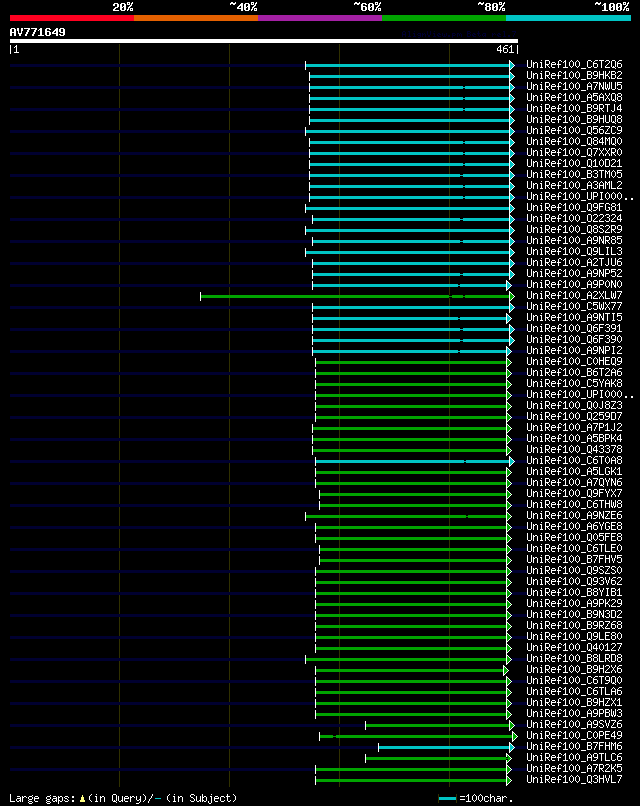640x806 pixels.
Task: Select subject label UniRef100_Q3HVL7
Action: coord(574,779)
